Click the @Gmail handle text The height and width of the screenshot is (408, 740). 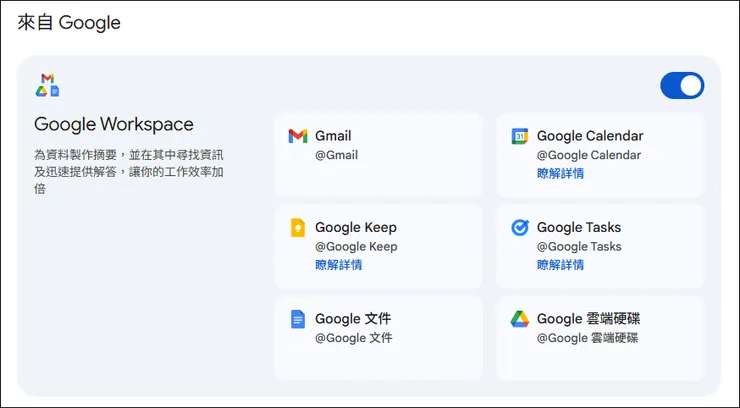coord(336,155)
